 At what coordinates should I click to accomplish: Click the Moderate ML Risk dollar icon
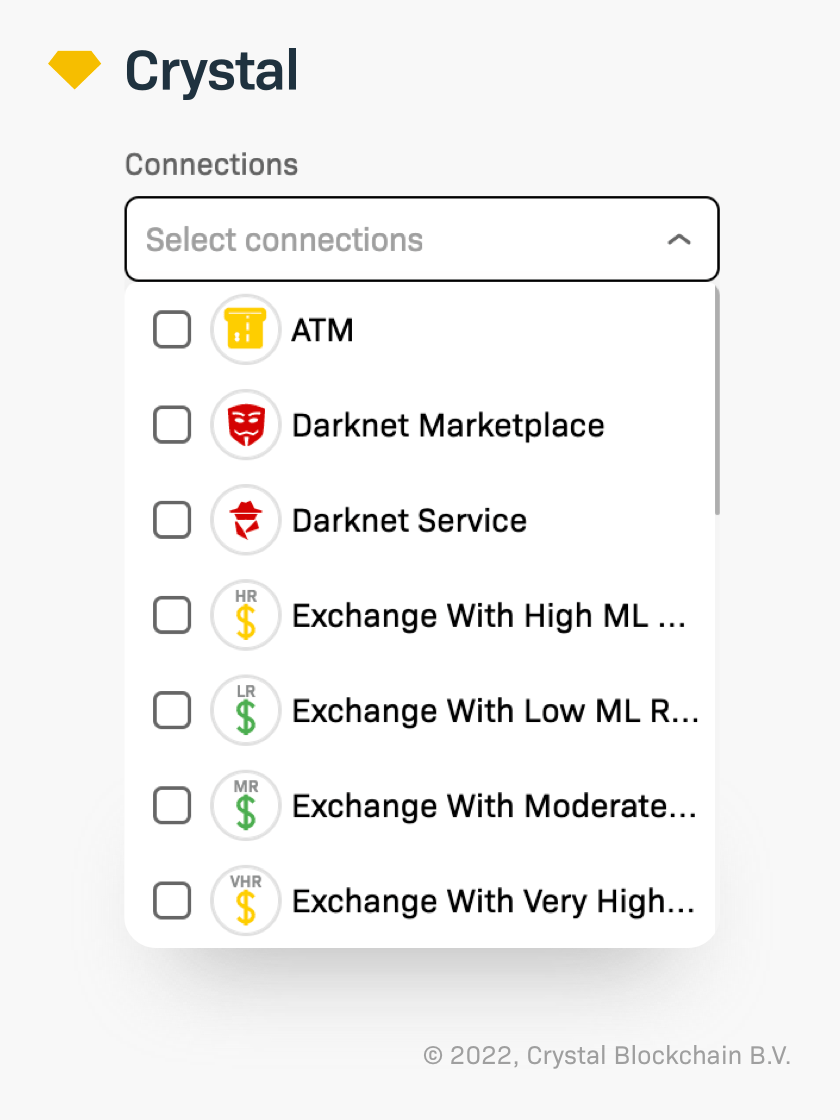pos(245,805)
